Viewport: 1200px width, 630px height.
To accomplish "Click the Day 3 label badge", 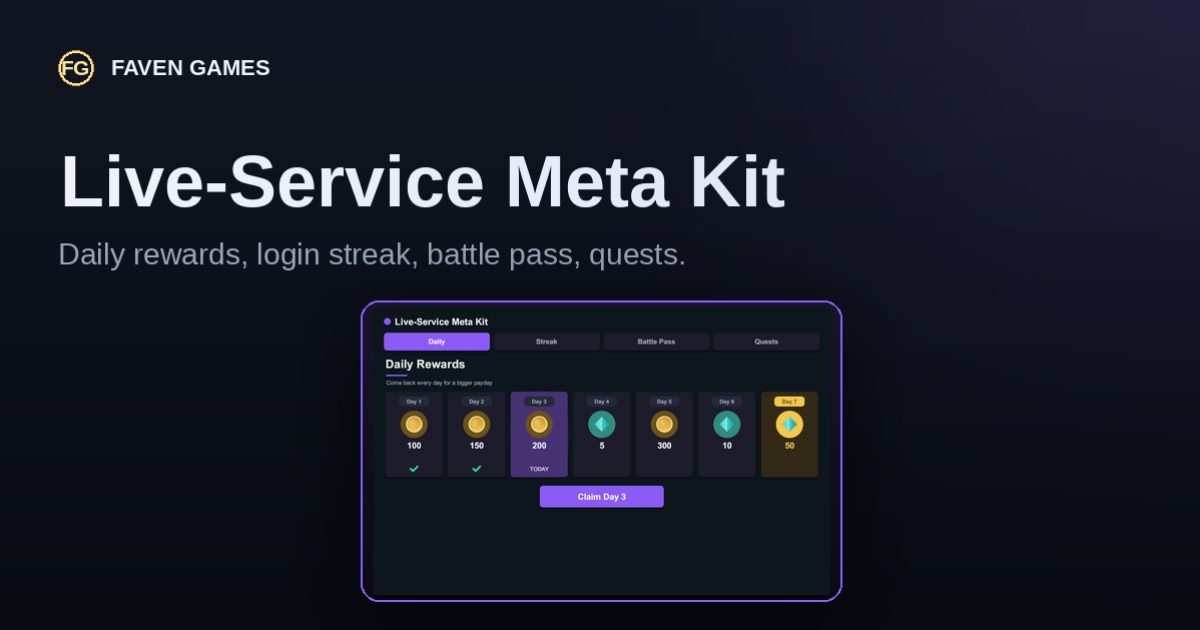I will pos(539,401).
